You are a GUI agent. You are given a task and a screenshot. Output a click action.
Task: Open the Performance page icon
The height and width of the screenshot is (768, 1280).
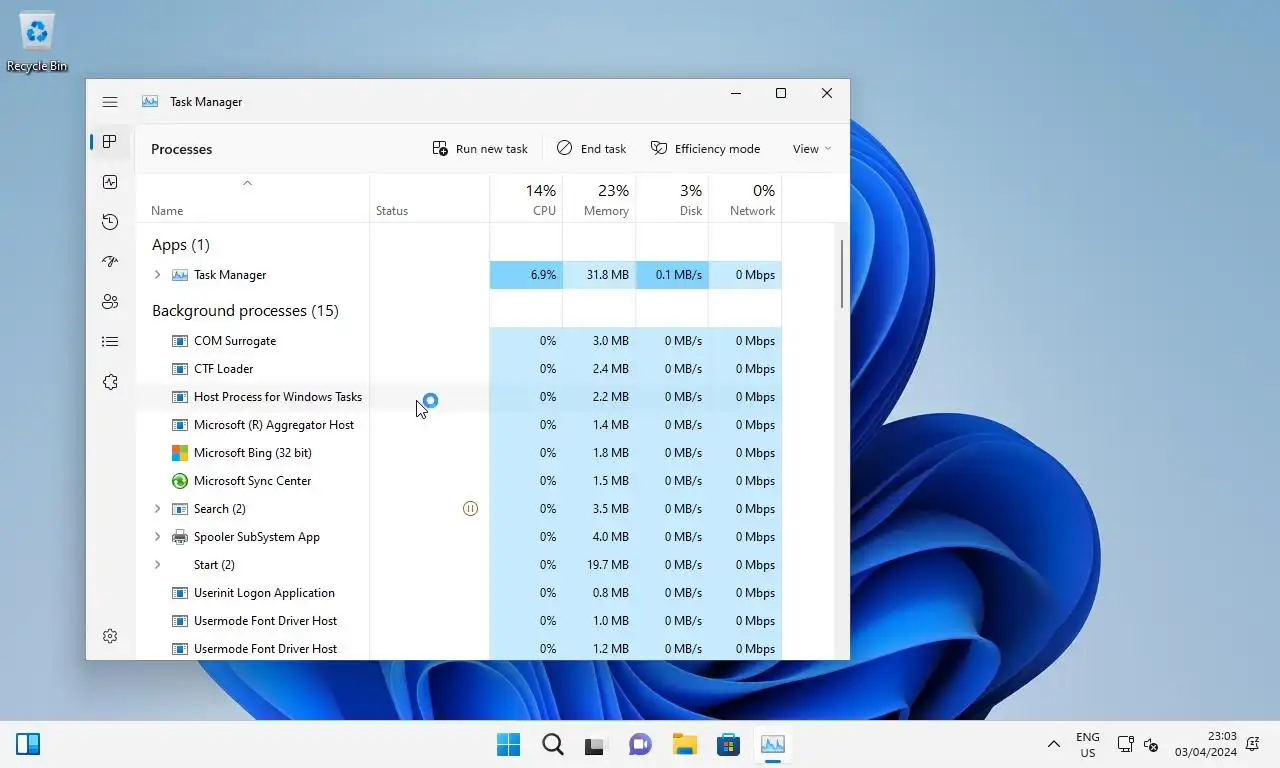[110, 182]
